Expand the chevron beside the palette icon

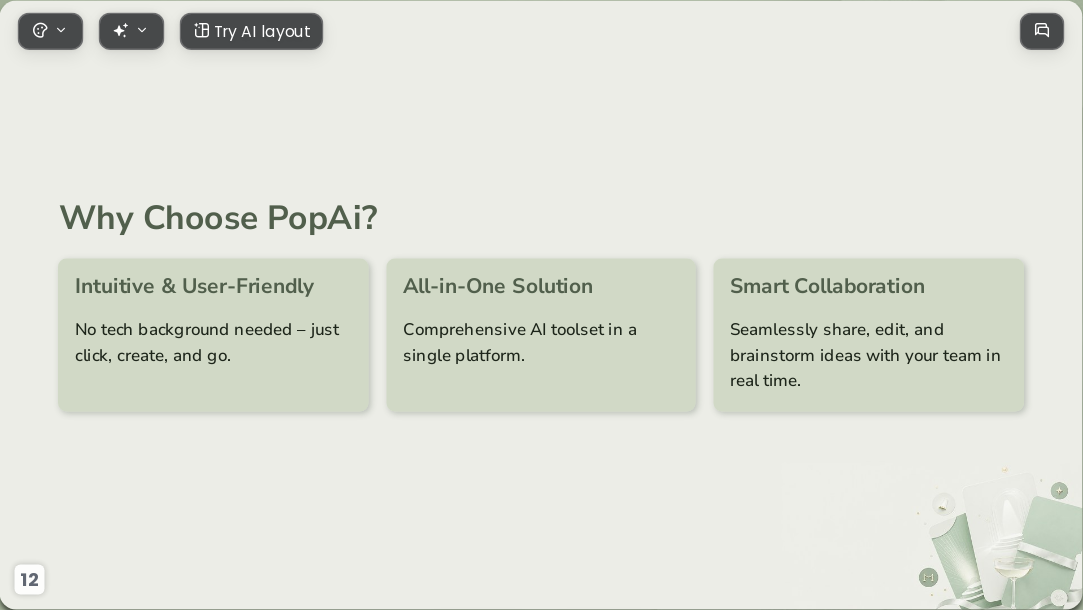pos(61,30)
